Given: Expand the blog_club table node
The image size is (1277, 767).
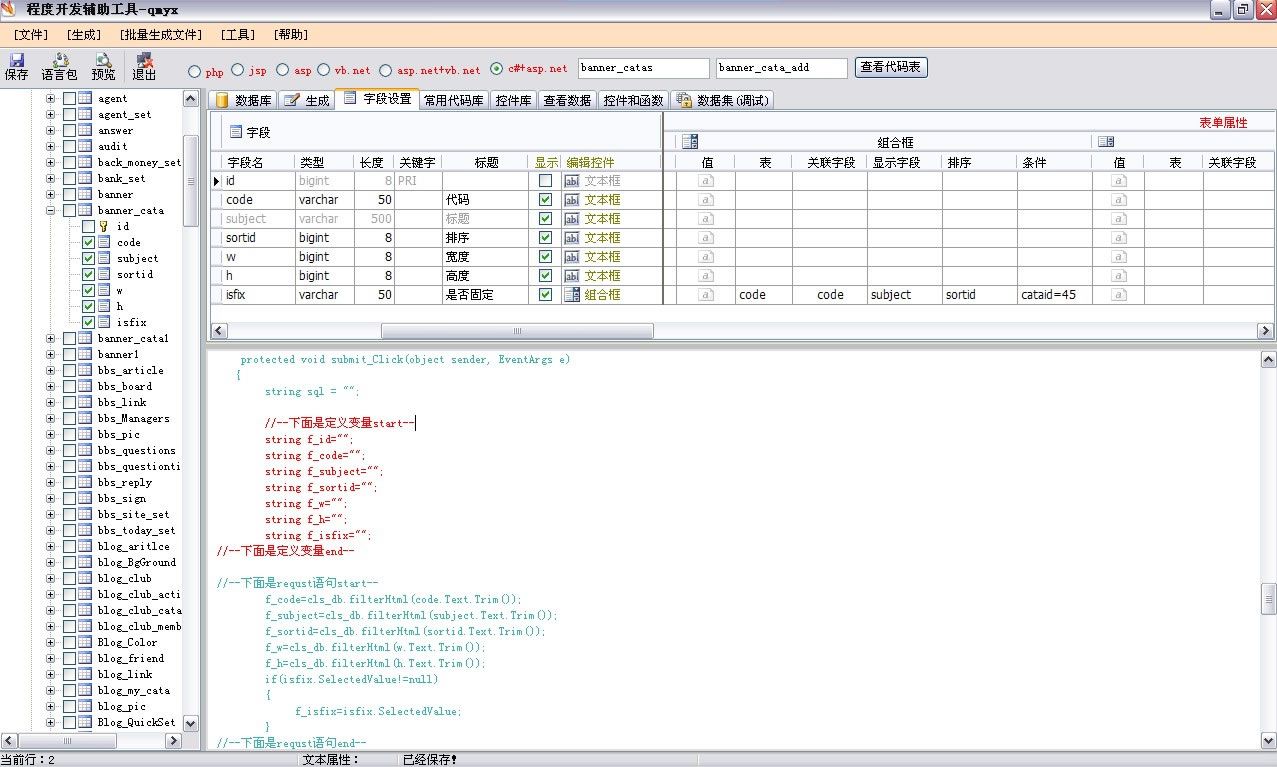Looking at the screenshot, I should coord(51,578).
